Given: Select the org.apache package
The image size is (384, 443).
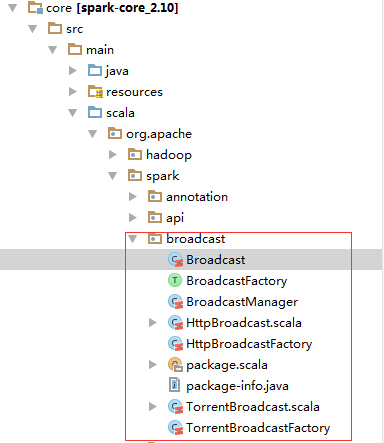Looking at the screenshot, I should pos(159,134).
